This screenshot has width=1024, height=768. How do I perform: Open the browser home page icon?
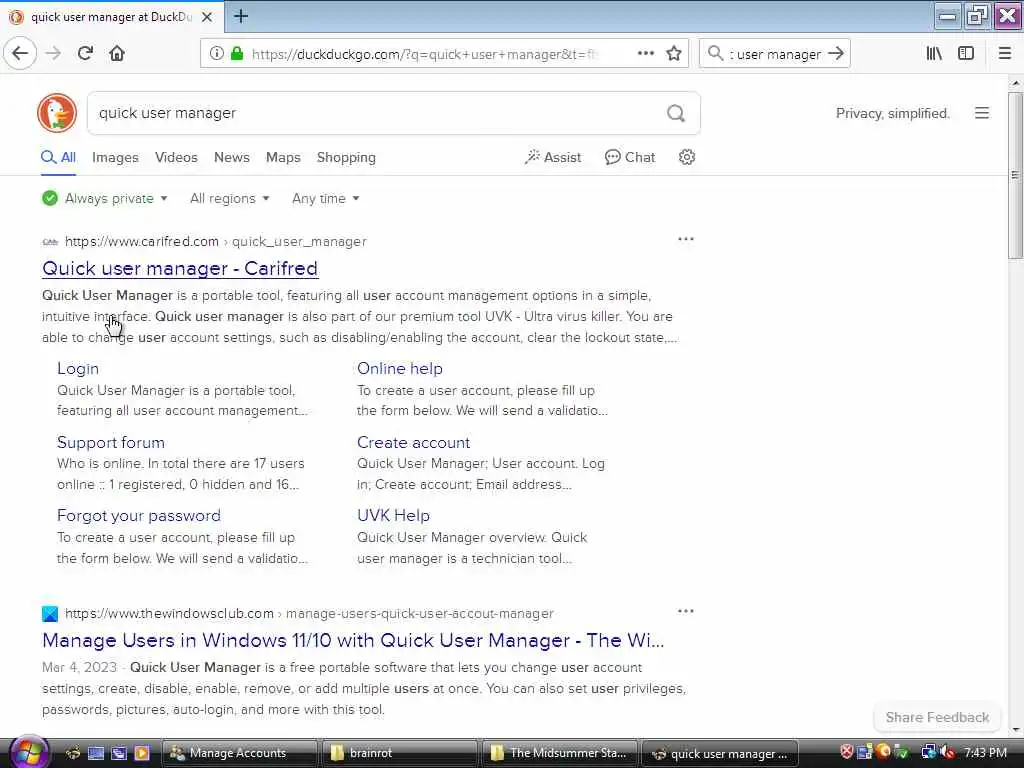(x=117, y=54)
